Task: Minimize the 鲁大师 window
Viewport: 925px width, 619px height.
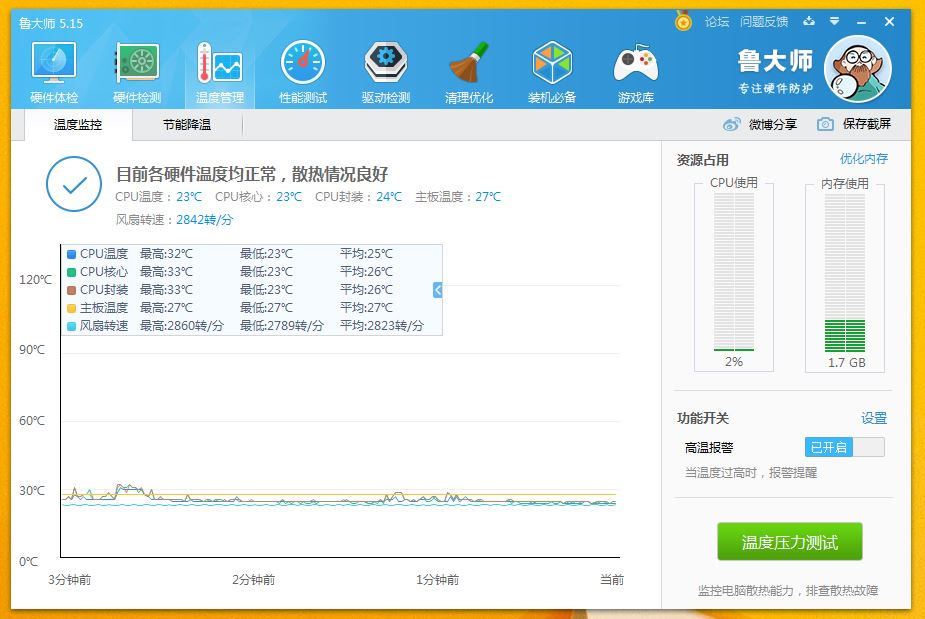Action: [x=861, y=22]
